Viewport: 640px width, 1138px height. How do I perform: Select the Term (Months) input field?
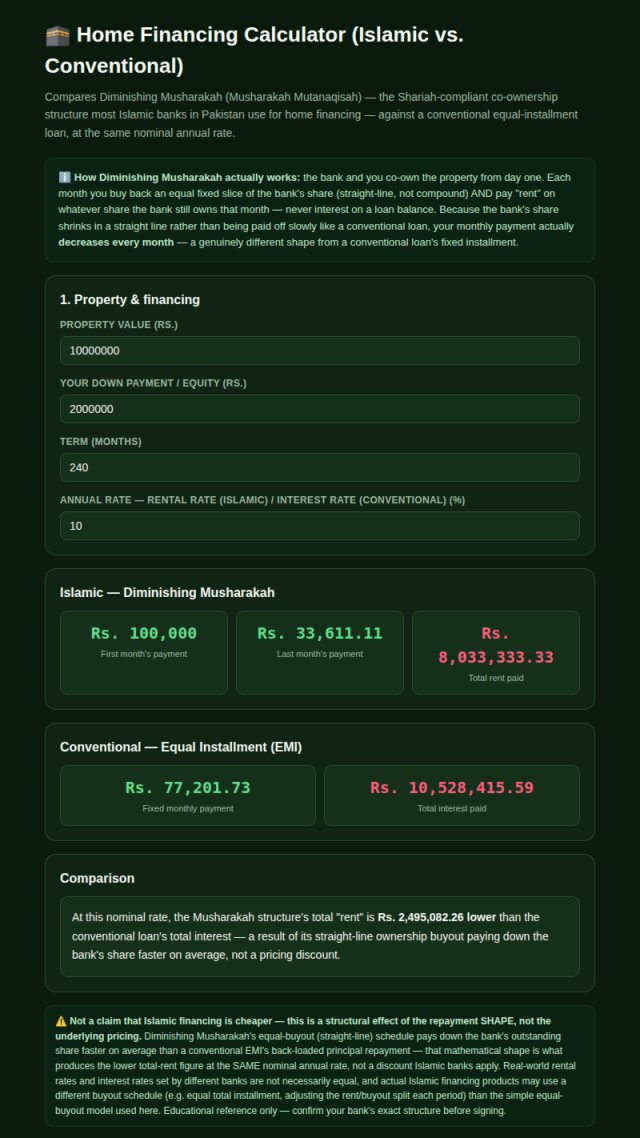pyautogui.click(x=319, y=467)
